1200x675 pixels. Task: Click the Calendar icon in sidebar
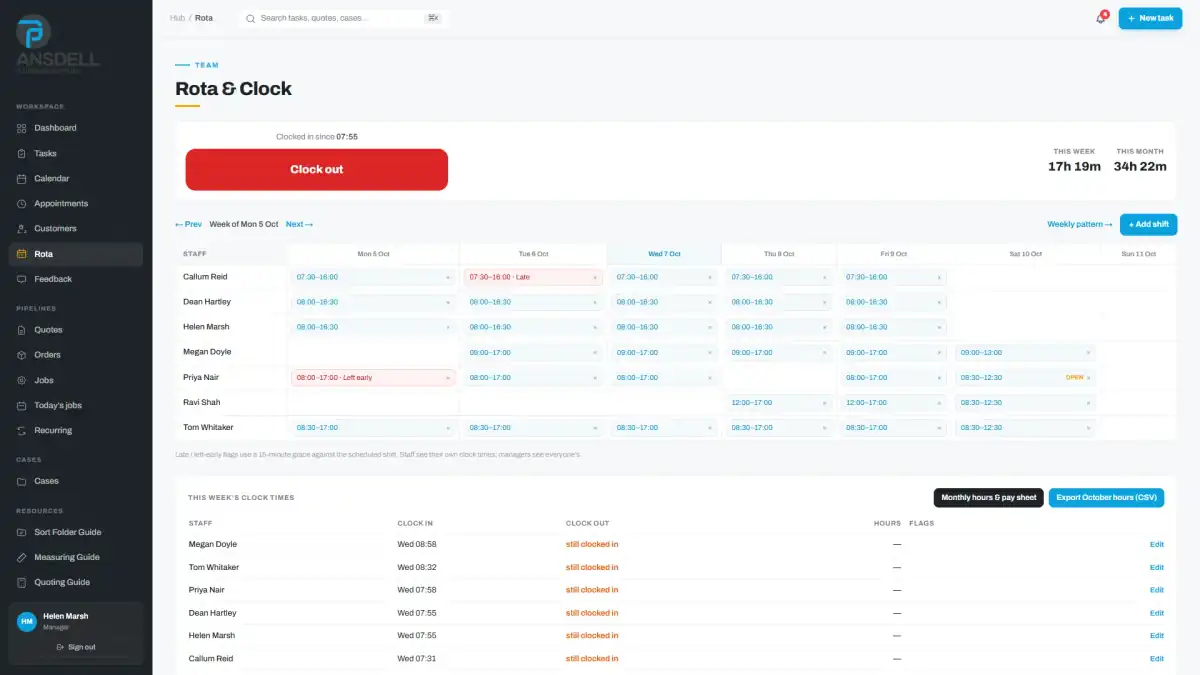[x=22, y=179]
